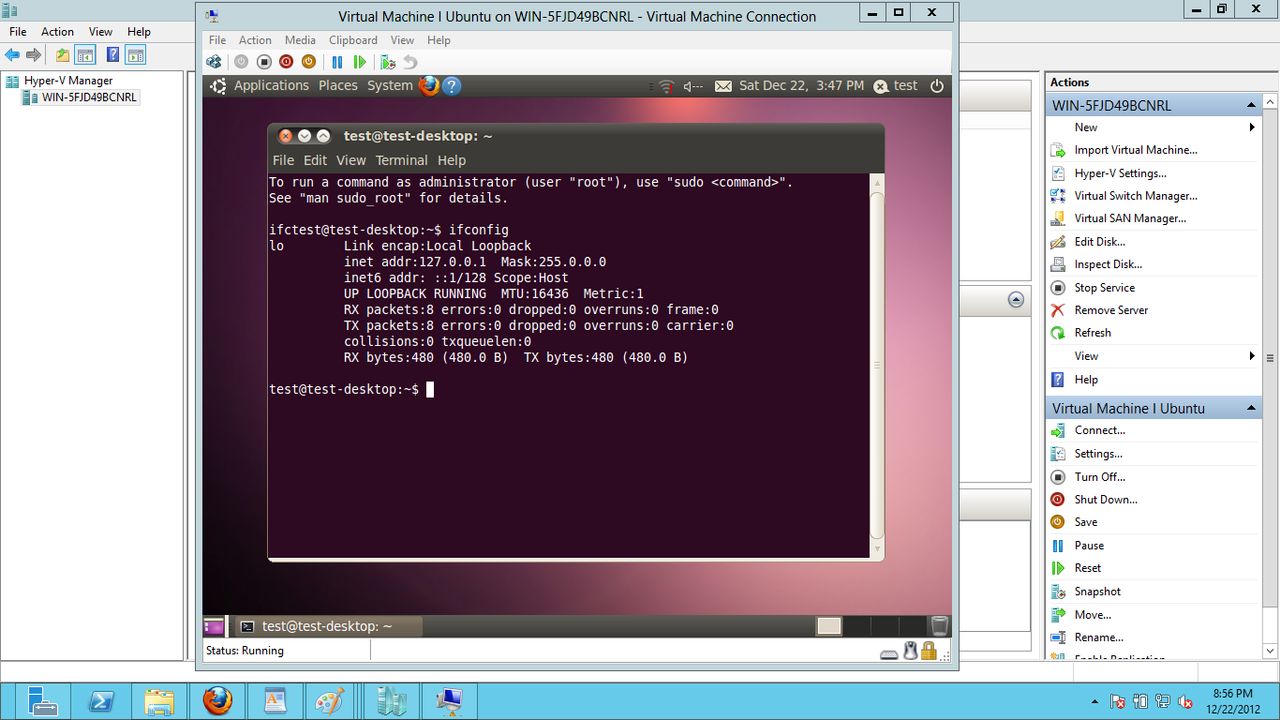Open Virtual SAN Manager
The image size is (1280, 720).
(x=1130, y=218)
